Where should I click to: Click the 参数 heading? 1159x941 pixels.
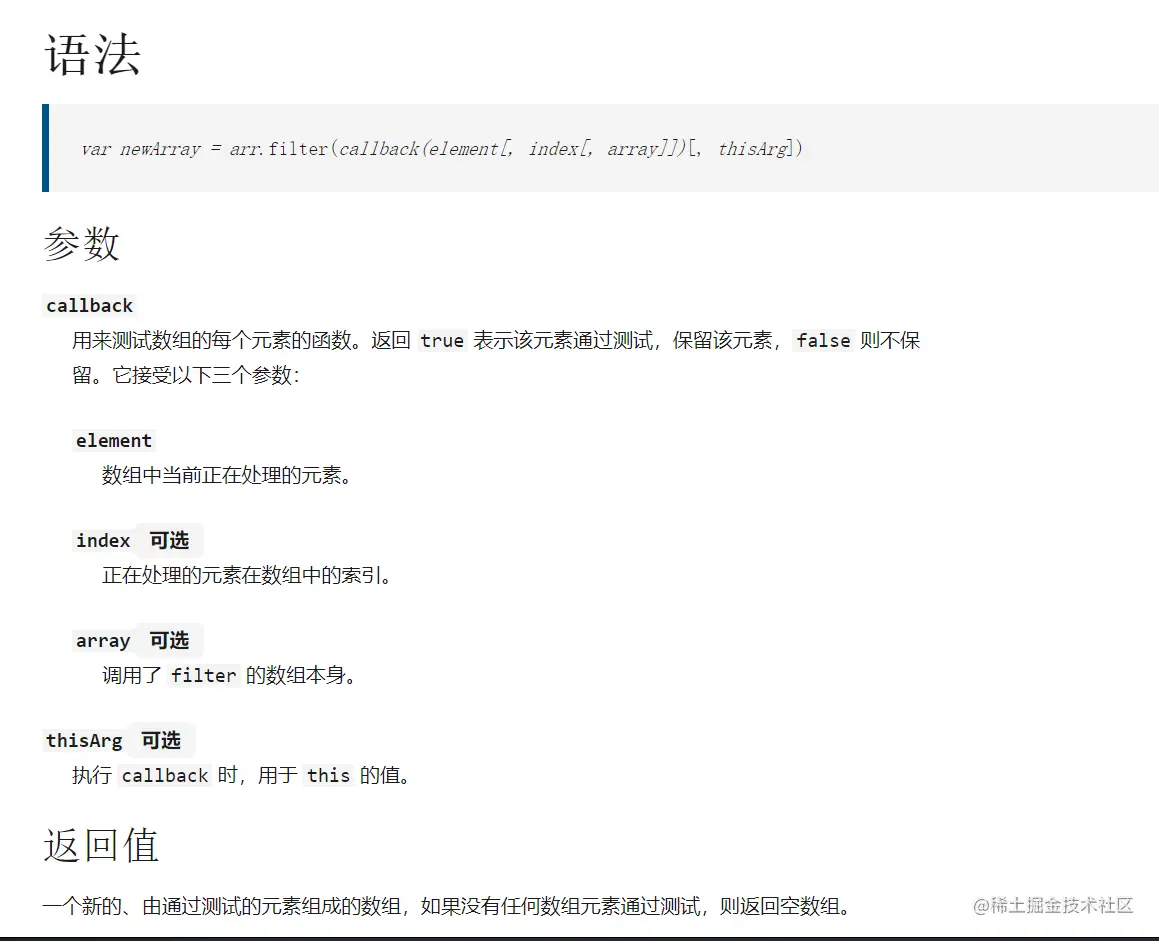click(x=81, y=243)
